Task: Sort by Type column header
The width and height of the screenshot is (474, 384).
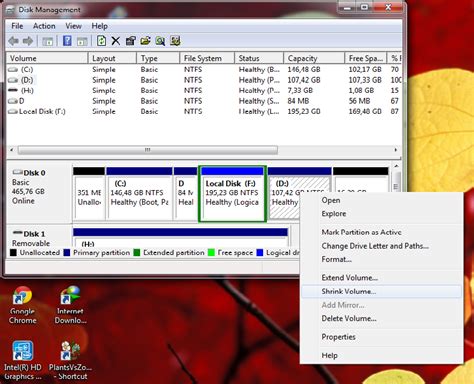Action: (158, 58)
